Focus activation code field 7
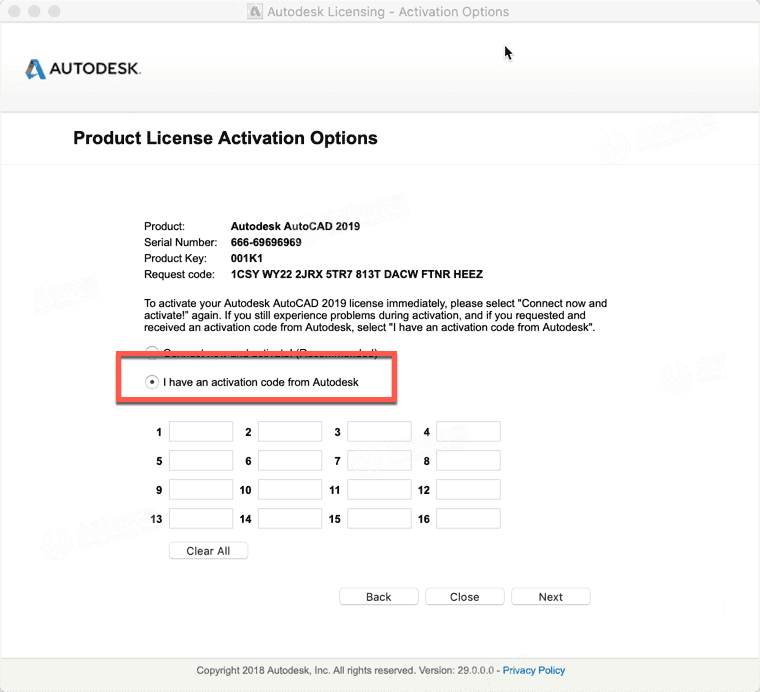760x692 pixels. (x=379, y=461)
